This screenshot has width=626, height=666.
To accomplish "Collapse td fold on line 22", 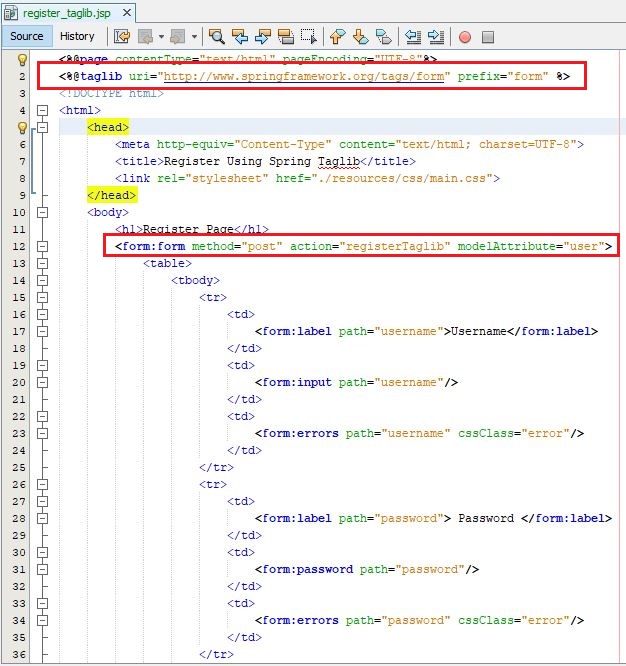I will pyautogui.click(x=42, y=416).
